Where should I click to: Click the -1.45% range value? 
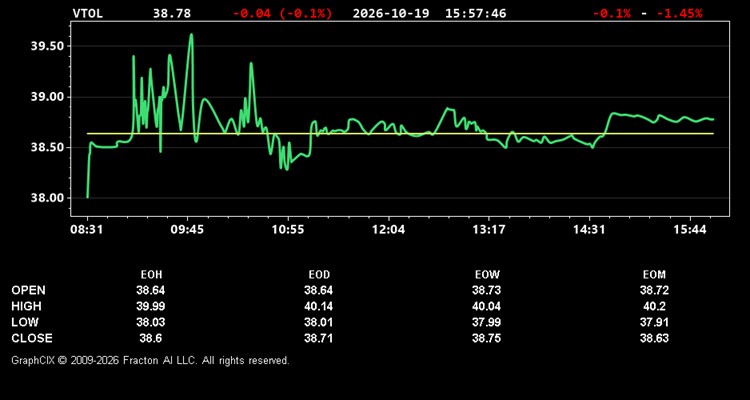[x=680, y=13]
